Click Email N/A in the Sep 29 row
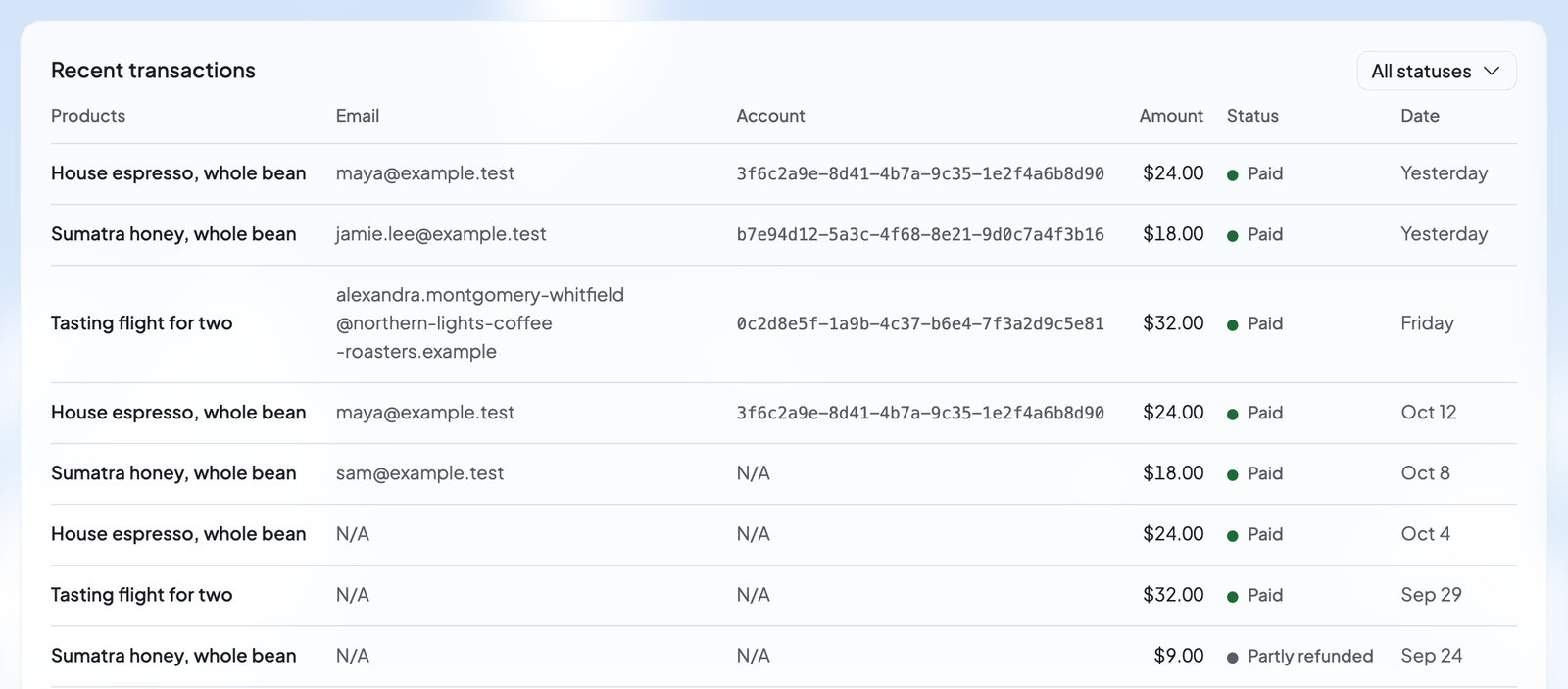This screenshot has height=689, width=1568. point(353,595)
